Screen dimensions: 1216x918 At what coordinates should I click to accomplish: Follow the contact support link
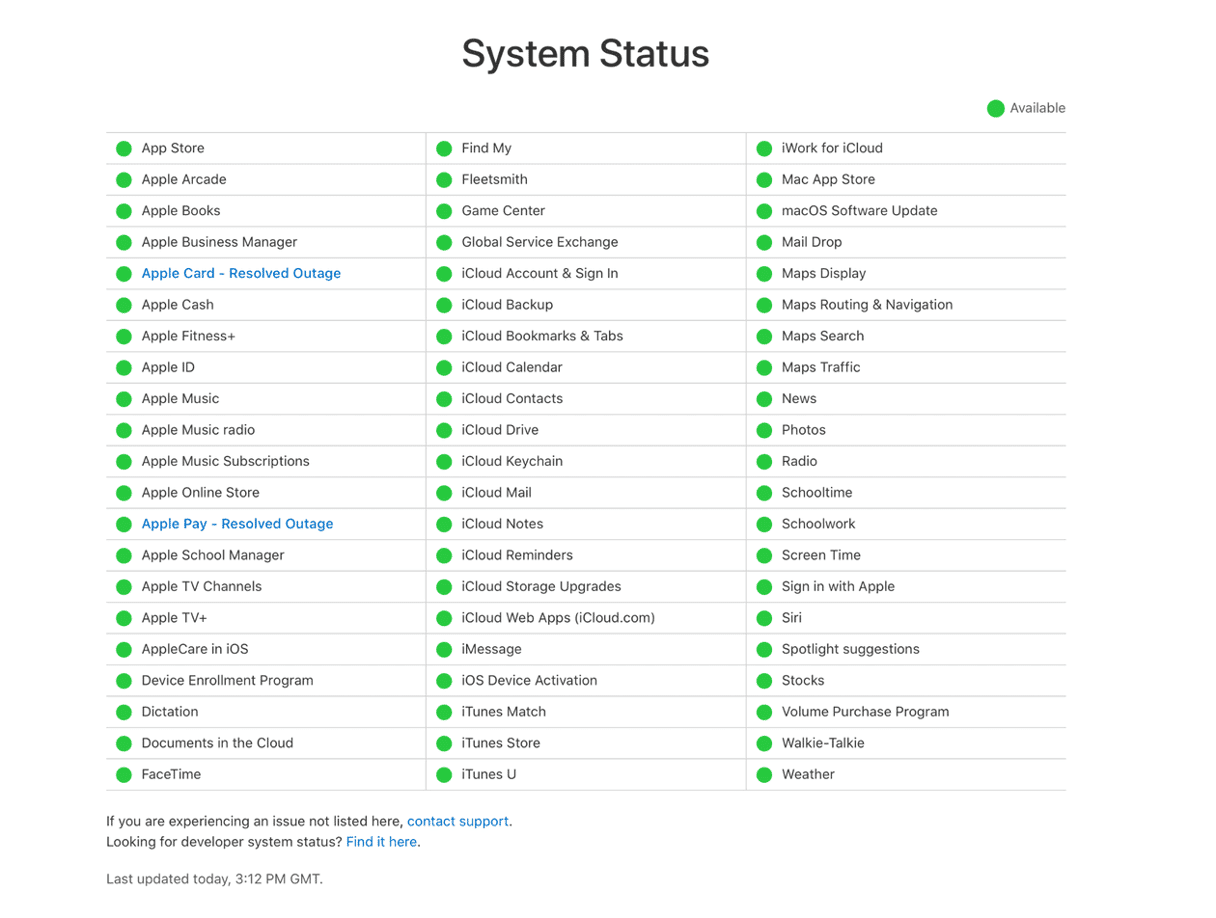pos(458,821)
